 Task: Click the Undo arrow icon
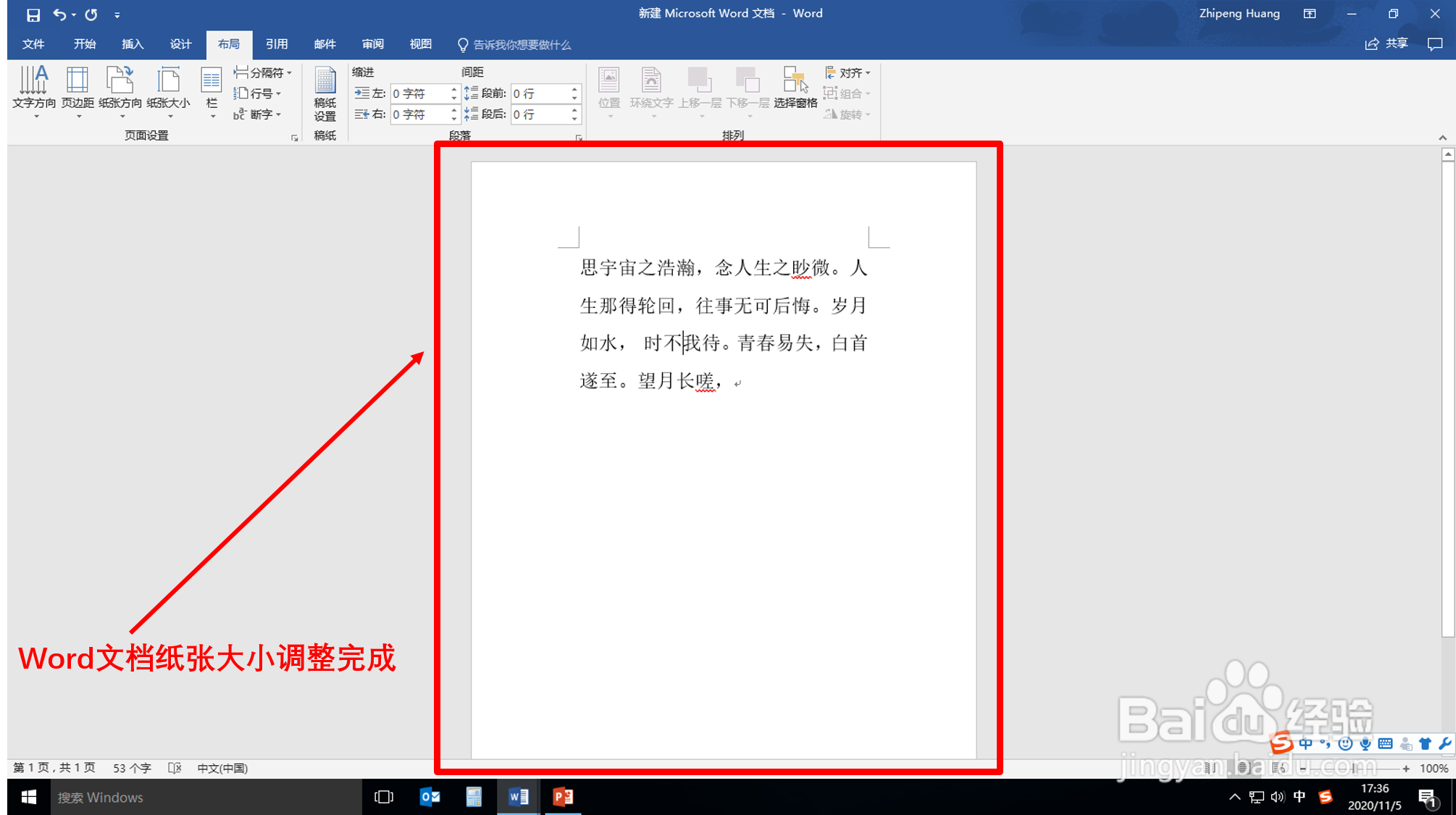pyautogui.click(x=59, y=14)
